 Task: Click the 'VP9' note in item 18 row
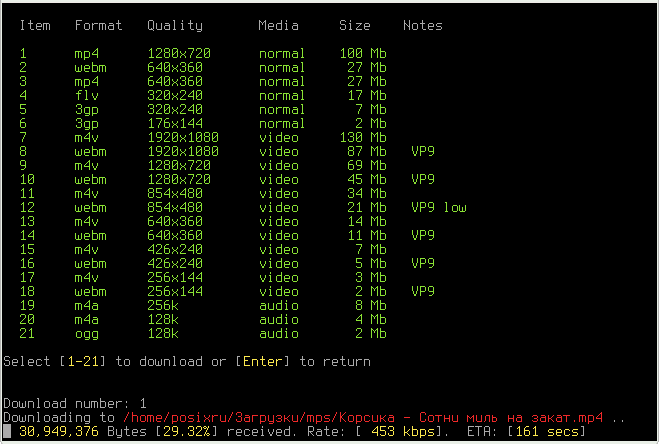[423, 291]
